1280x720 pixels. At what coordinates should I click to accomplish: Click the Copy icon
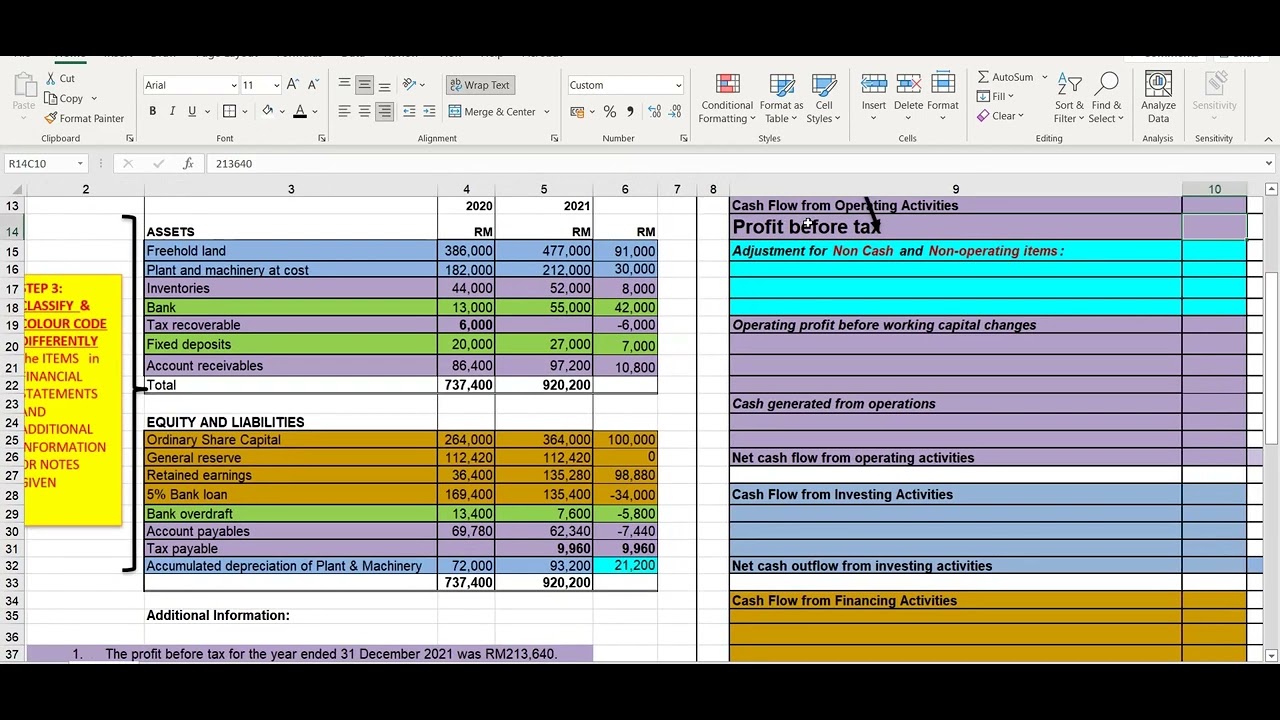(x=51, y=99)
